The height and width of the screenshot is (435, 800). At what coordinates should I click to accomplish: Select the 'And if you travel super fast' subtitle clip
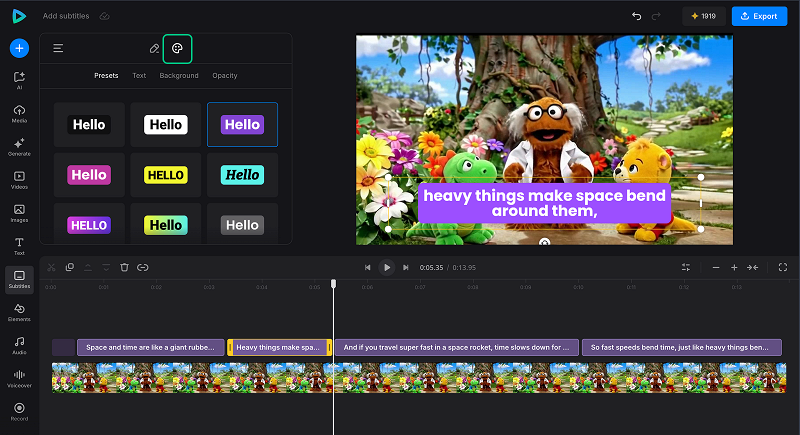pos(457,347)
